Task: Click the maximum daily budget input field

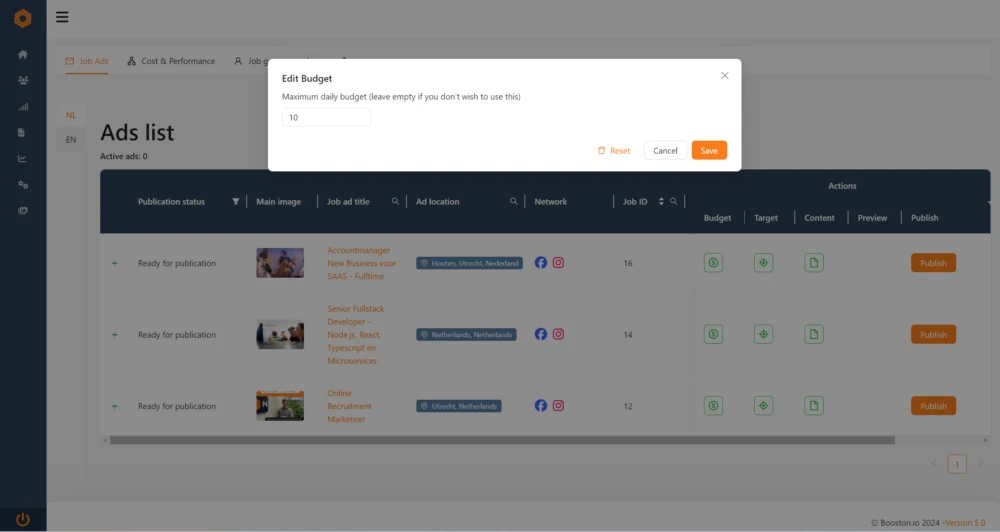Action: coord(326,118)
